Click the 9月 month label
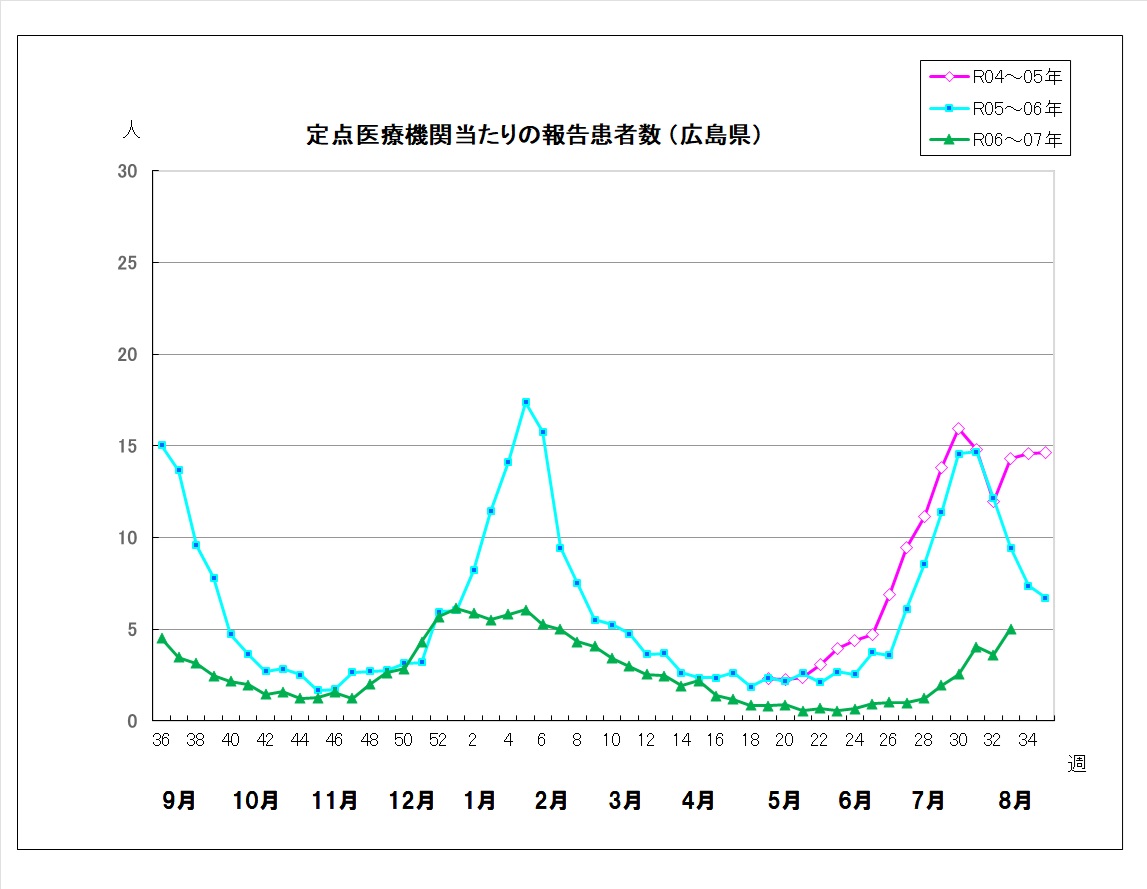Image resolution: width=1147 pixels, height=889 pixels. point(178,800)
